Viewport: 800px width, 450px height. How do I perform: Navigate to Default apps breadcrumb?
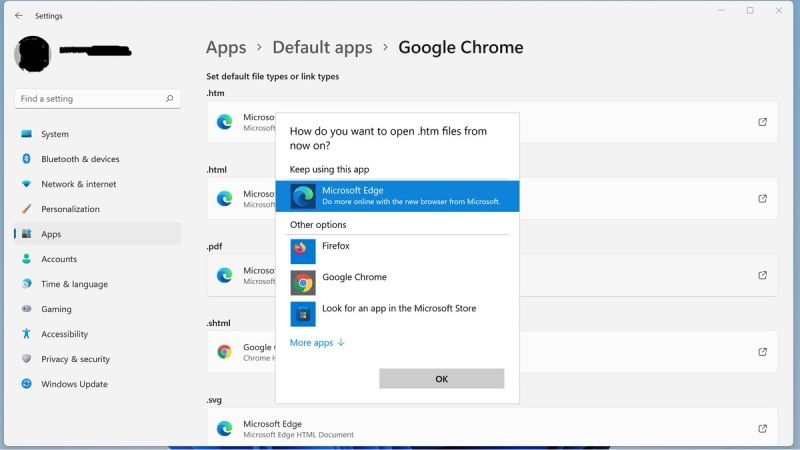point(322,47)
